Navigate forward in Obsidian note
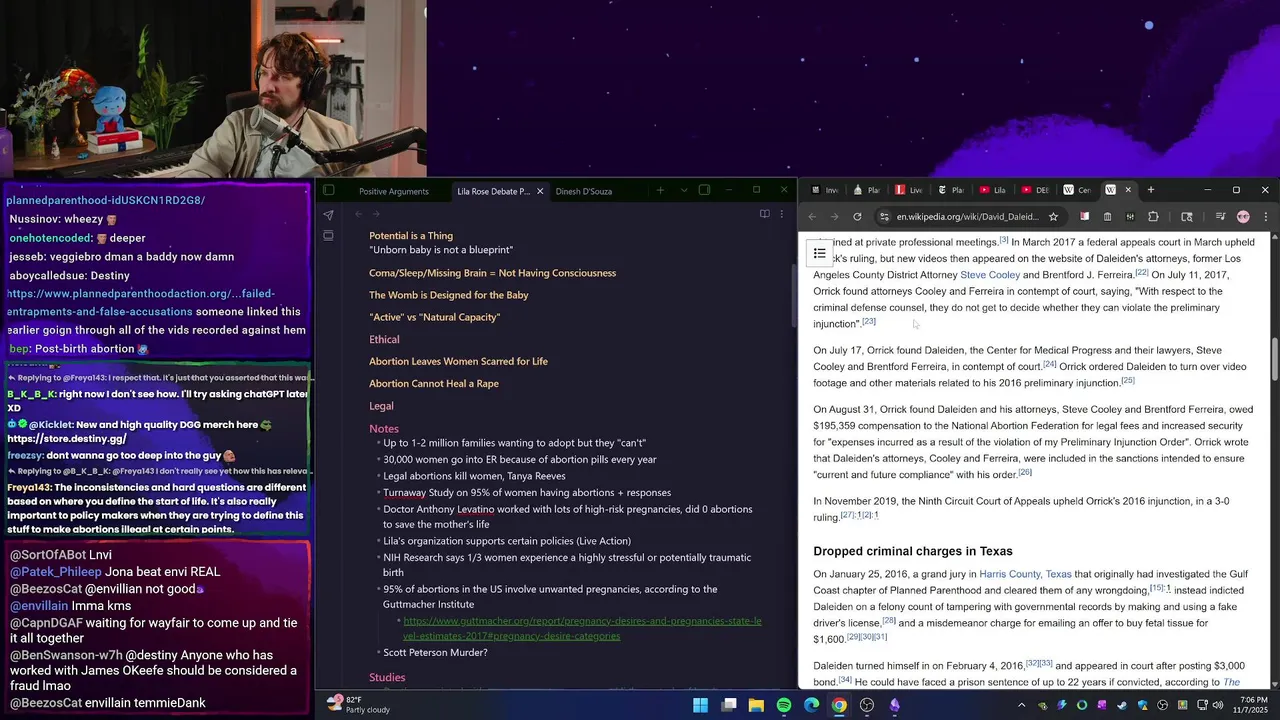The height and width of the screenshot is (720, 1280). click(377, 214)
